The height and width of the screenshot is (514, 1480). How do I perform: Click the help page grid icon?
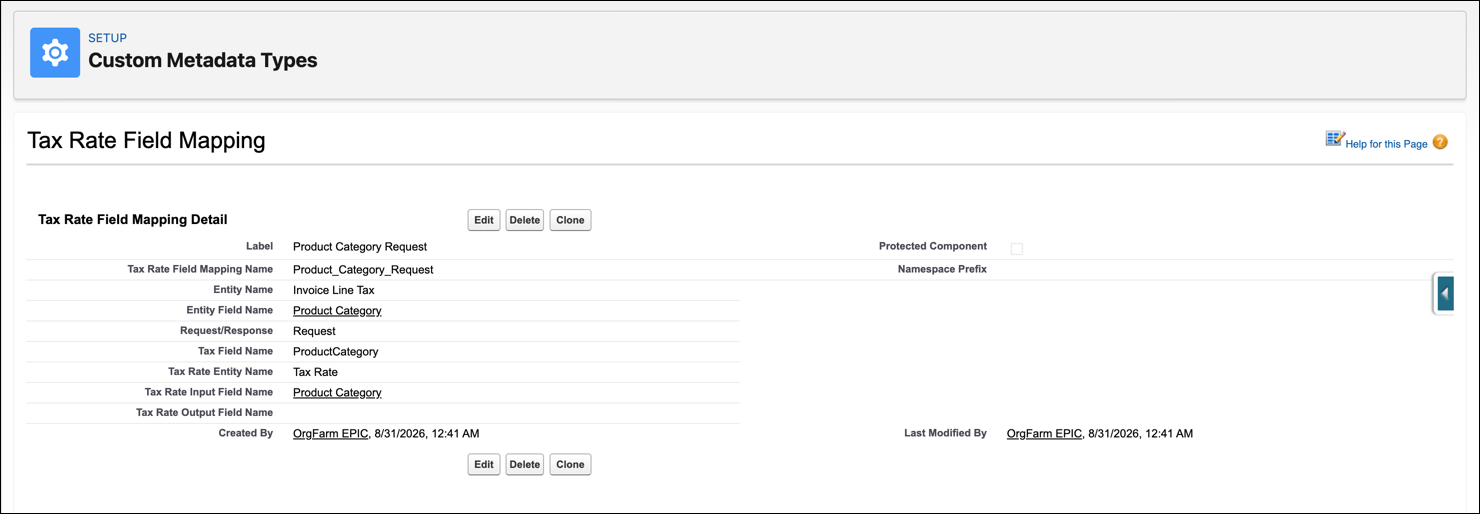click(1335, 139)
